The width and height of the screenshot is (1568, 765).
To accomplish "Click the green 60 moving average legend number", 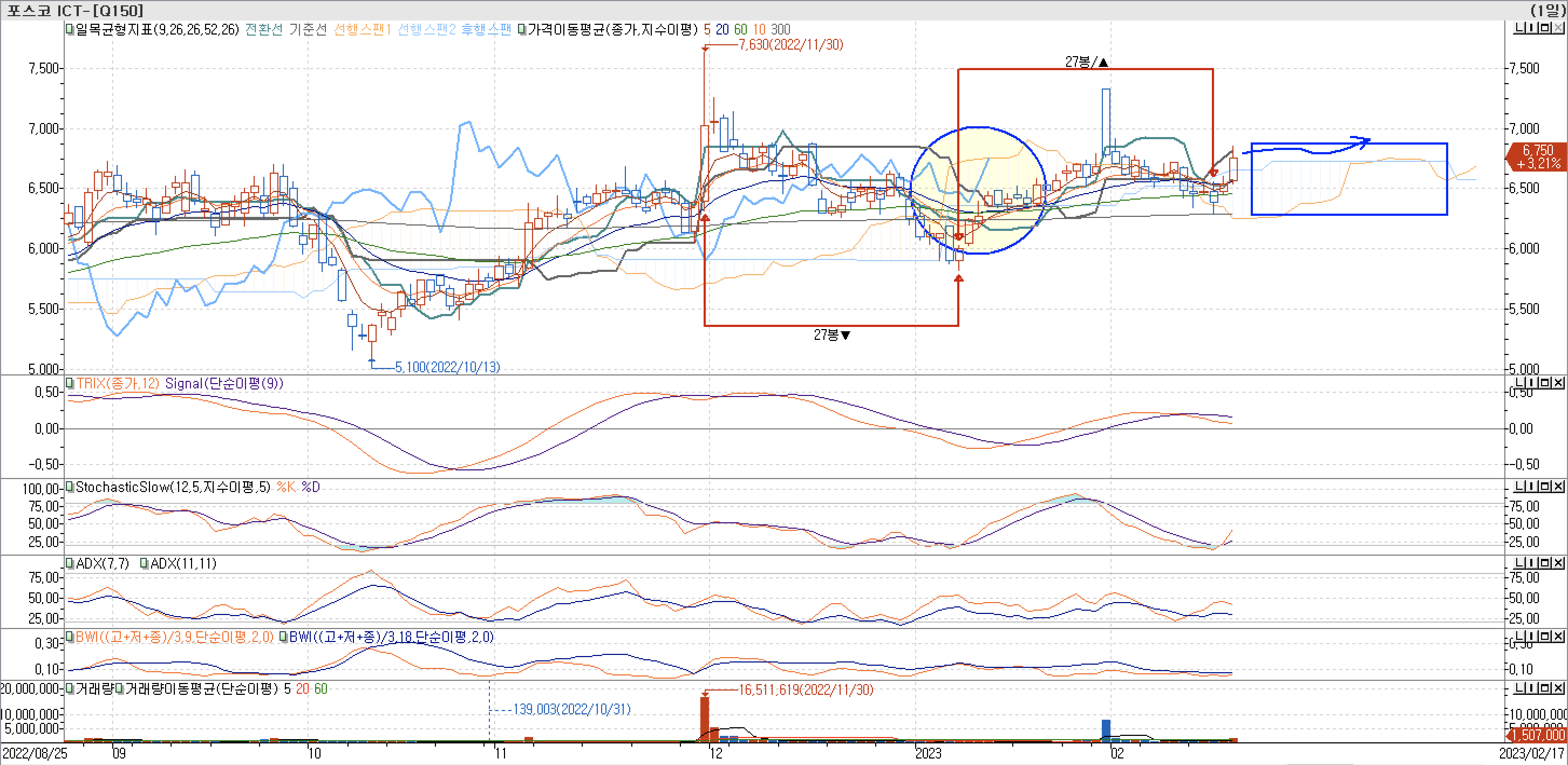I will click(740, 29).
